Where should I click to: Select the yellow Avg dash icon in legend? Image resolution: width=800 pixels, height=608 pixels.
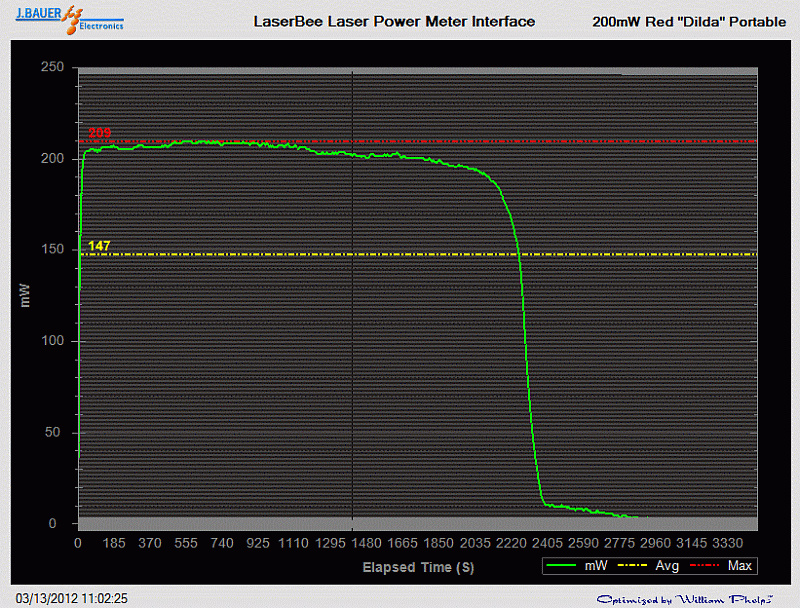click(x=633, y=566)
